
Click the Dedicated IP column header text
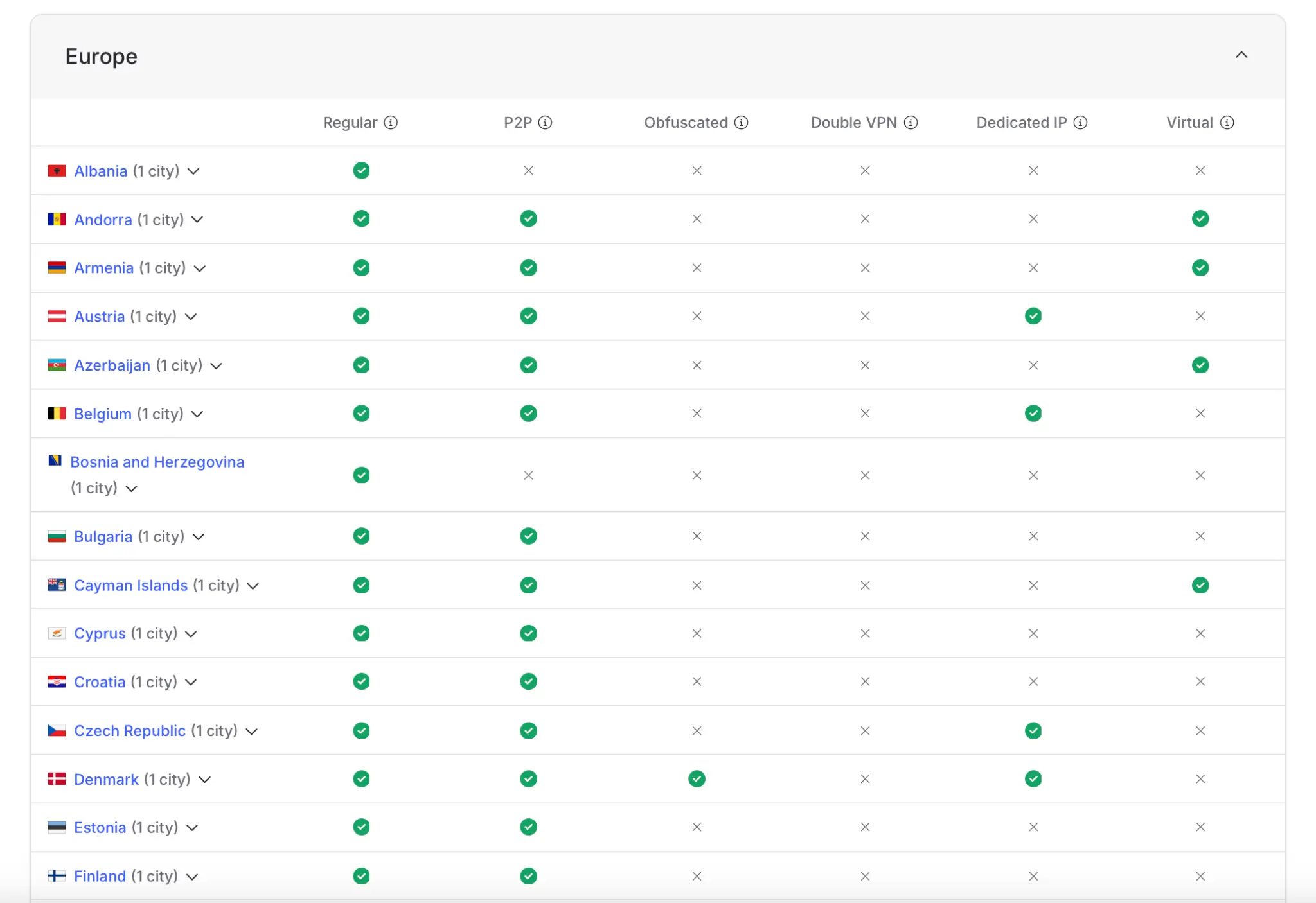pyautogui.click(x=1022, y=123)
